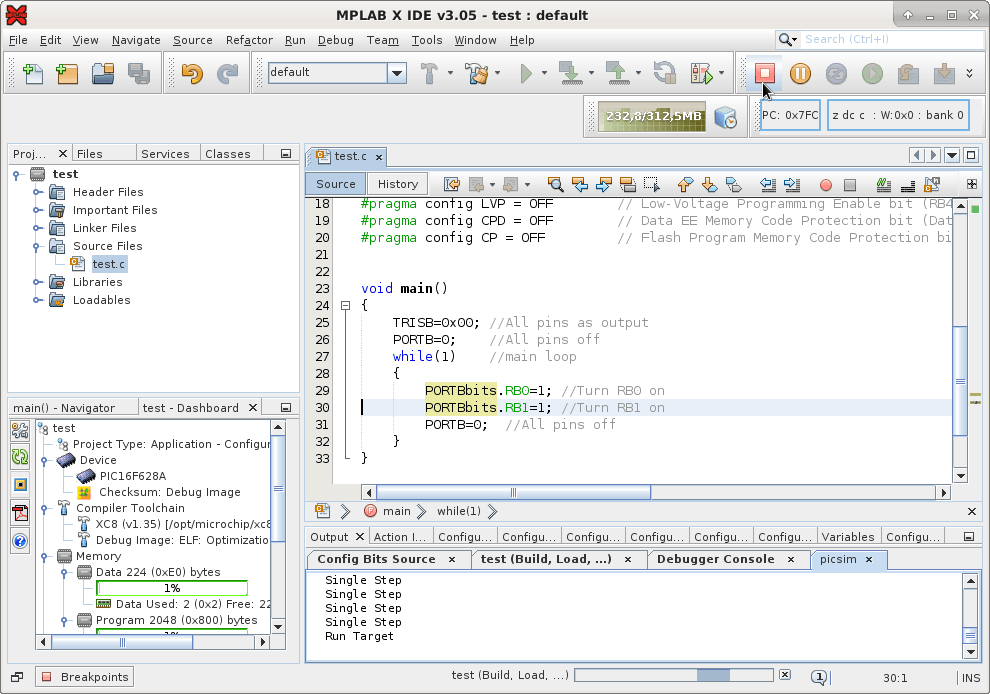
Task: Click the New Project icon
Action: 67,73
